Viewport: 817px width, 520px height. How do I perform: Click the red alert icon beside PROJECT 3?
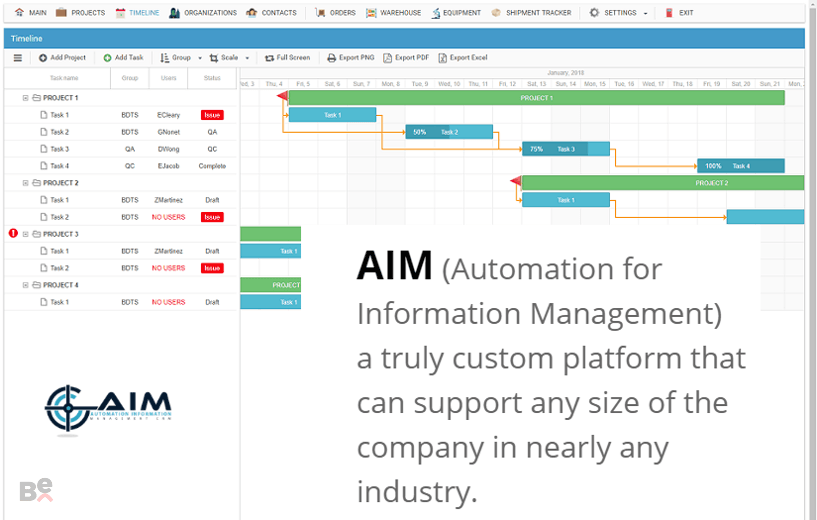pyautogui.click(x=13, y=233)
